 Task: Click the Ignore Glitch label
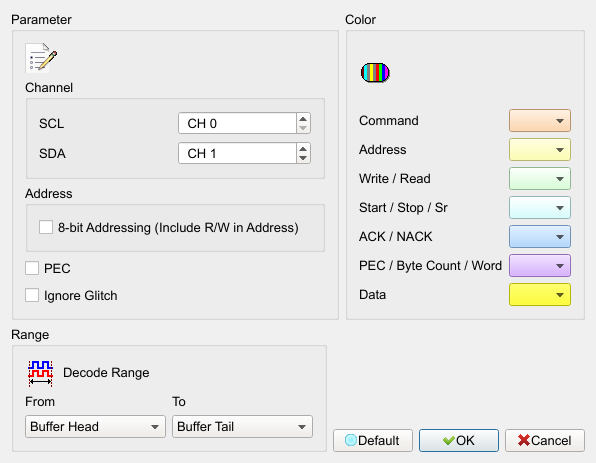pyautogui.click(x=81, y=296)
